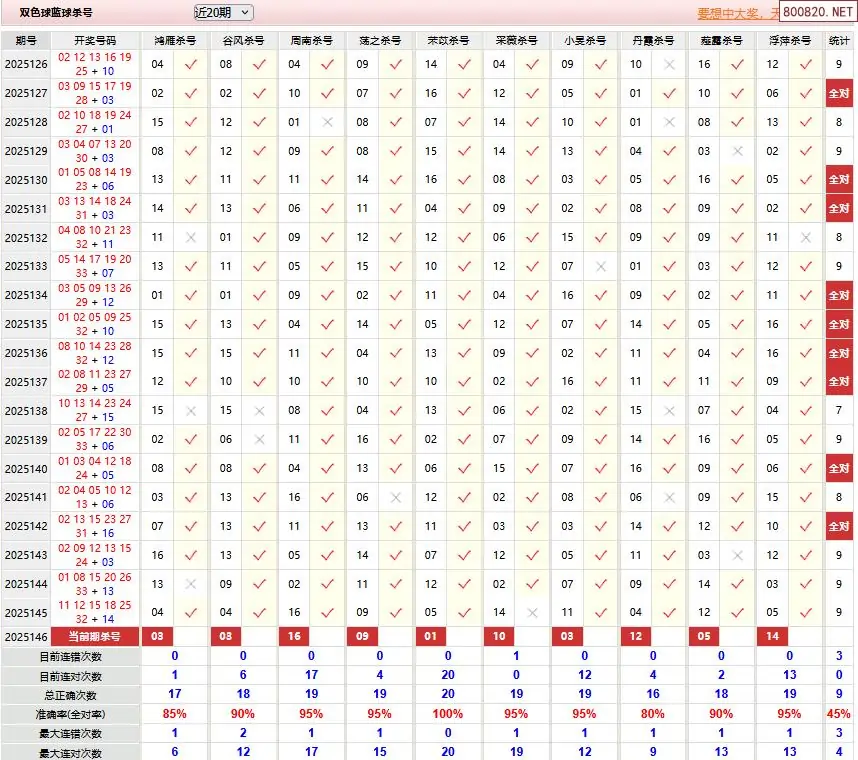Screen dimensions: 858x760
Task: Click the X mark for 采薇杀号 in row 2025145
Action: [x=533, y=613]
